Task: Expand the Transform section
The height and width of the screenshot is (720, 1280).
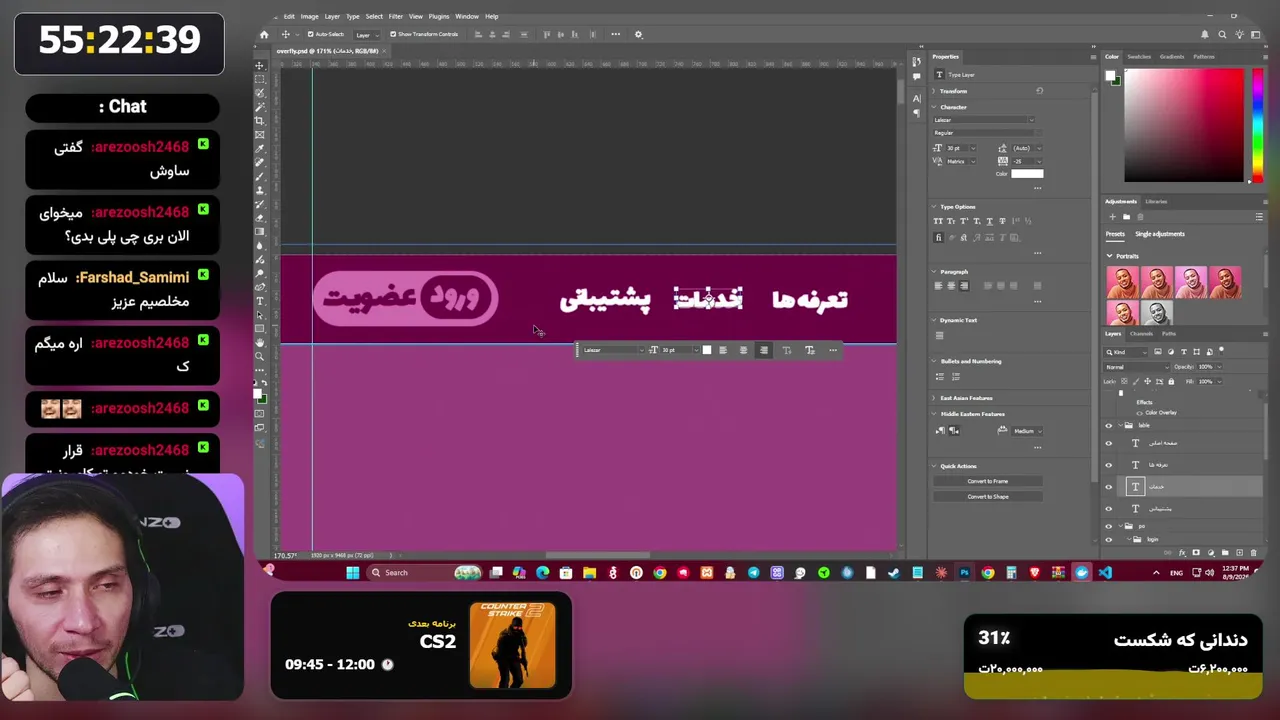Action: tap(934, 91)
